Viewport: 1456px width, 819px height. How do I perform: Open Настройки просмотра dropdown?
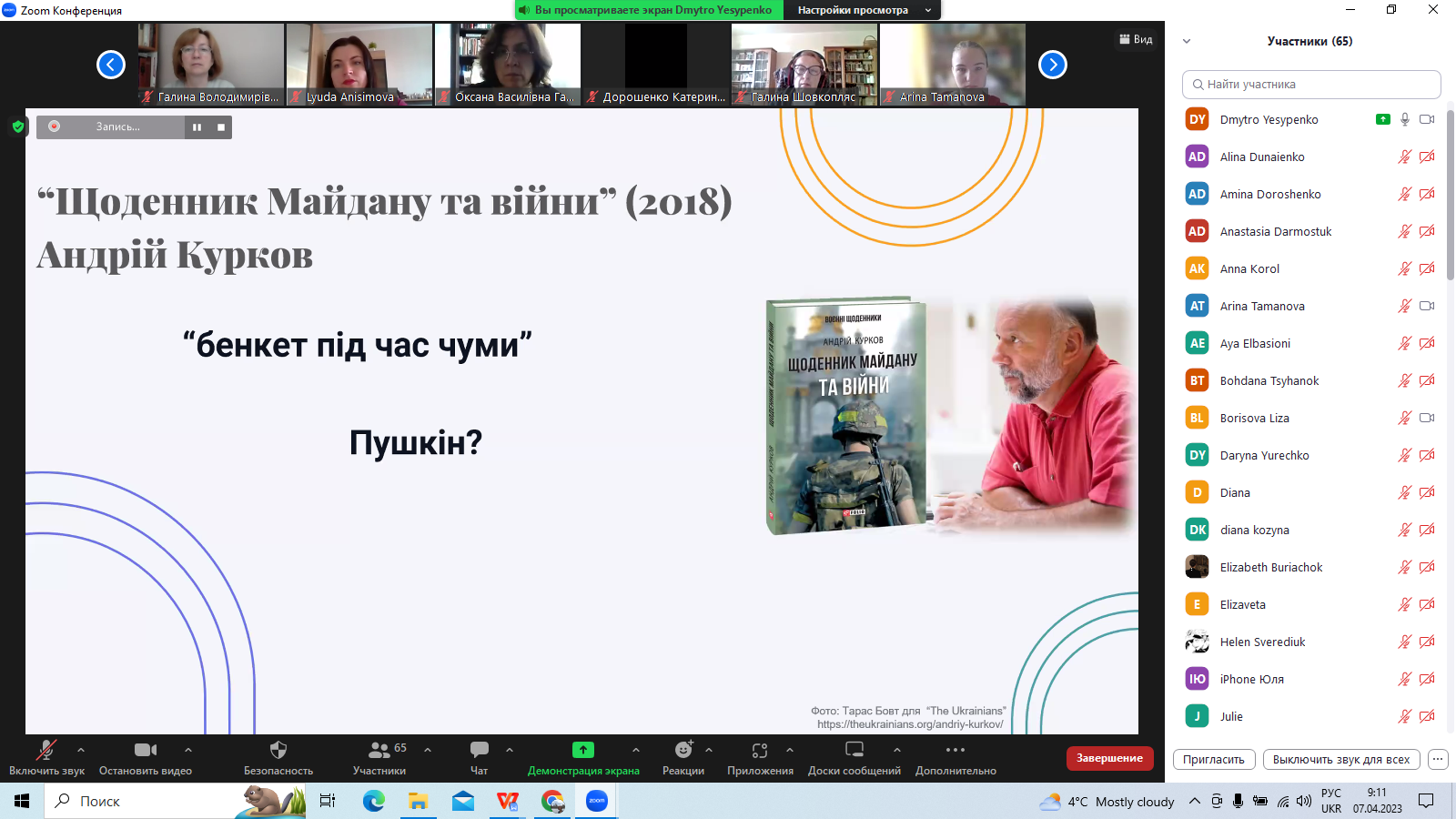click(x=862, y=10)
